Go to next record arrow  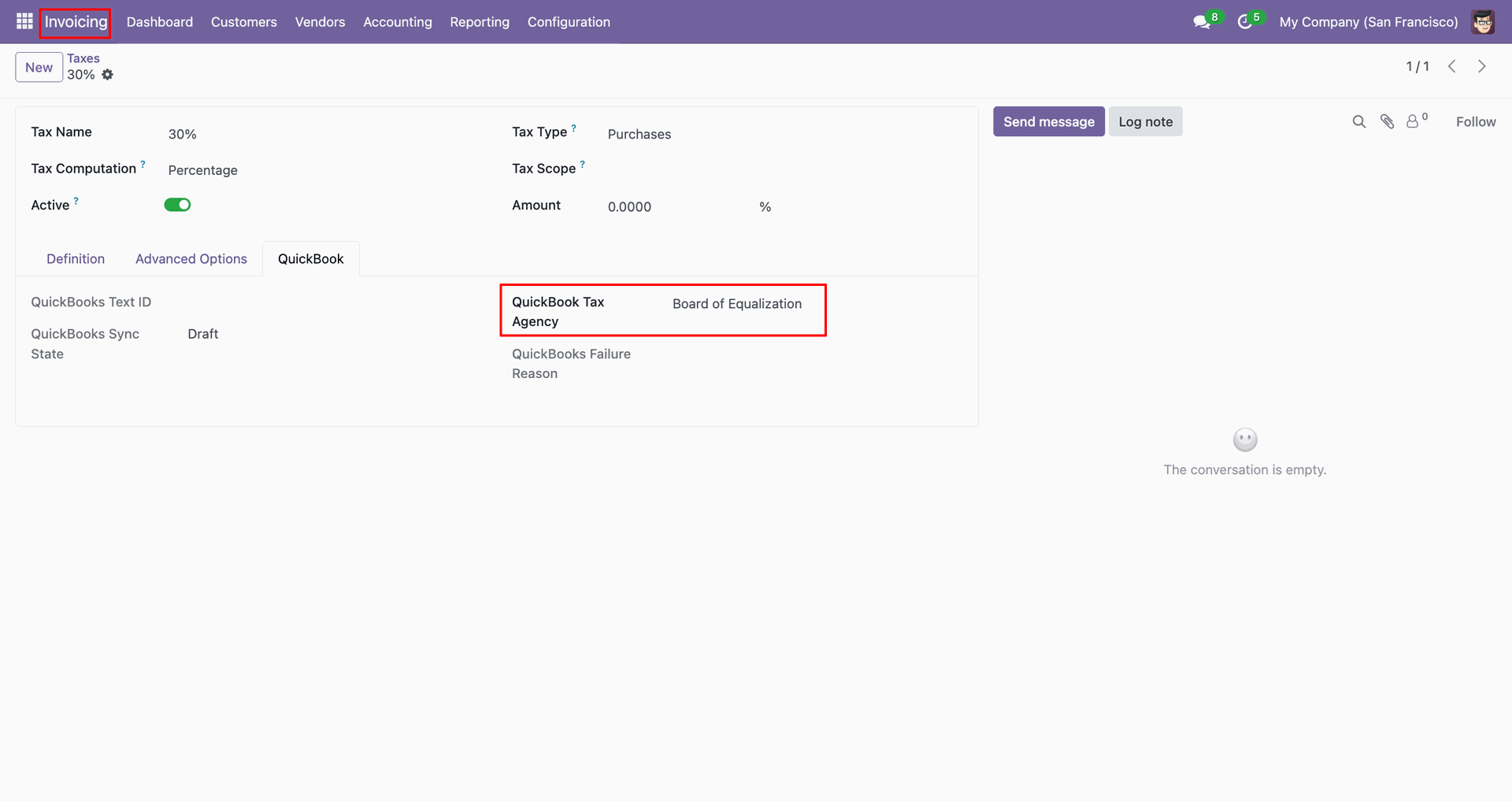[1481, 67]
